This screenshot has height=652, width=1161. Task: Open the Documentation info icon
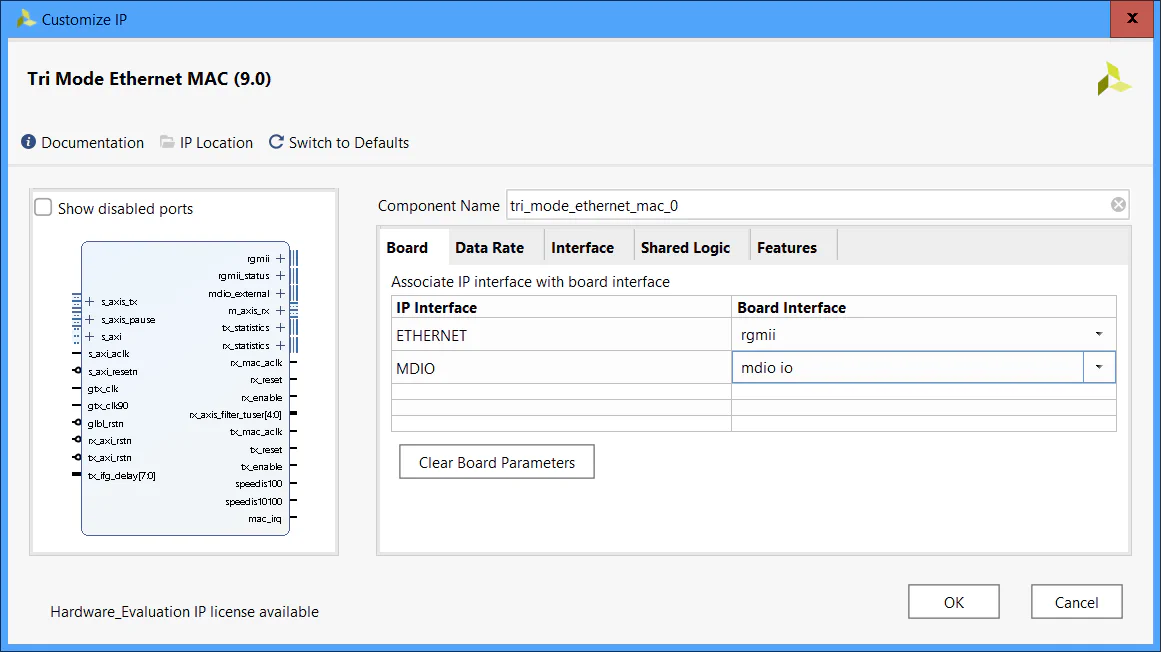click(x=29, y=142)
